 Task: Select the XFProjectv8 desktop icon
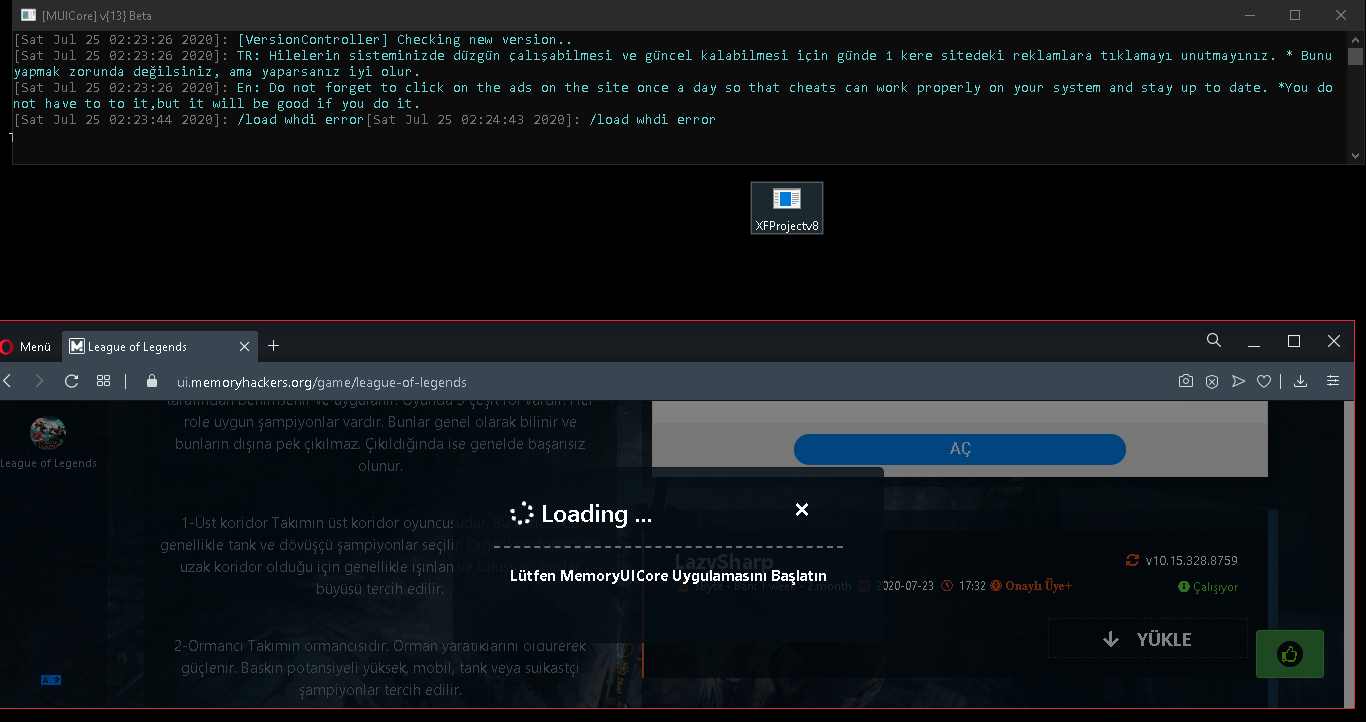[x=787, y=208]
